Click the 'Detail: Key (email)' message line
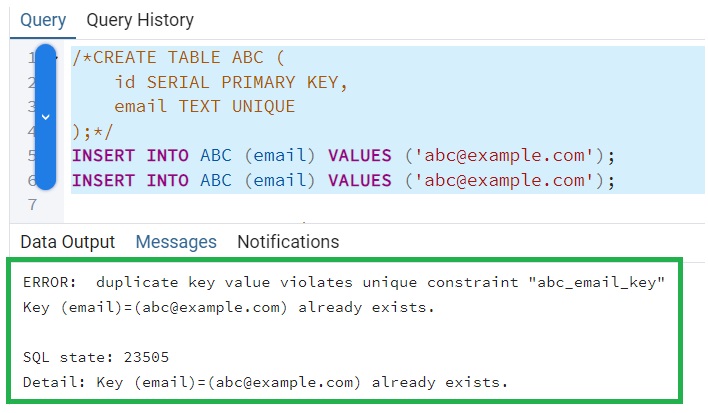This screenshot has width=708, height=413. click(x=265, y=382)
